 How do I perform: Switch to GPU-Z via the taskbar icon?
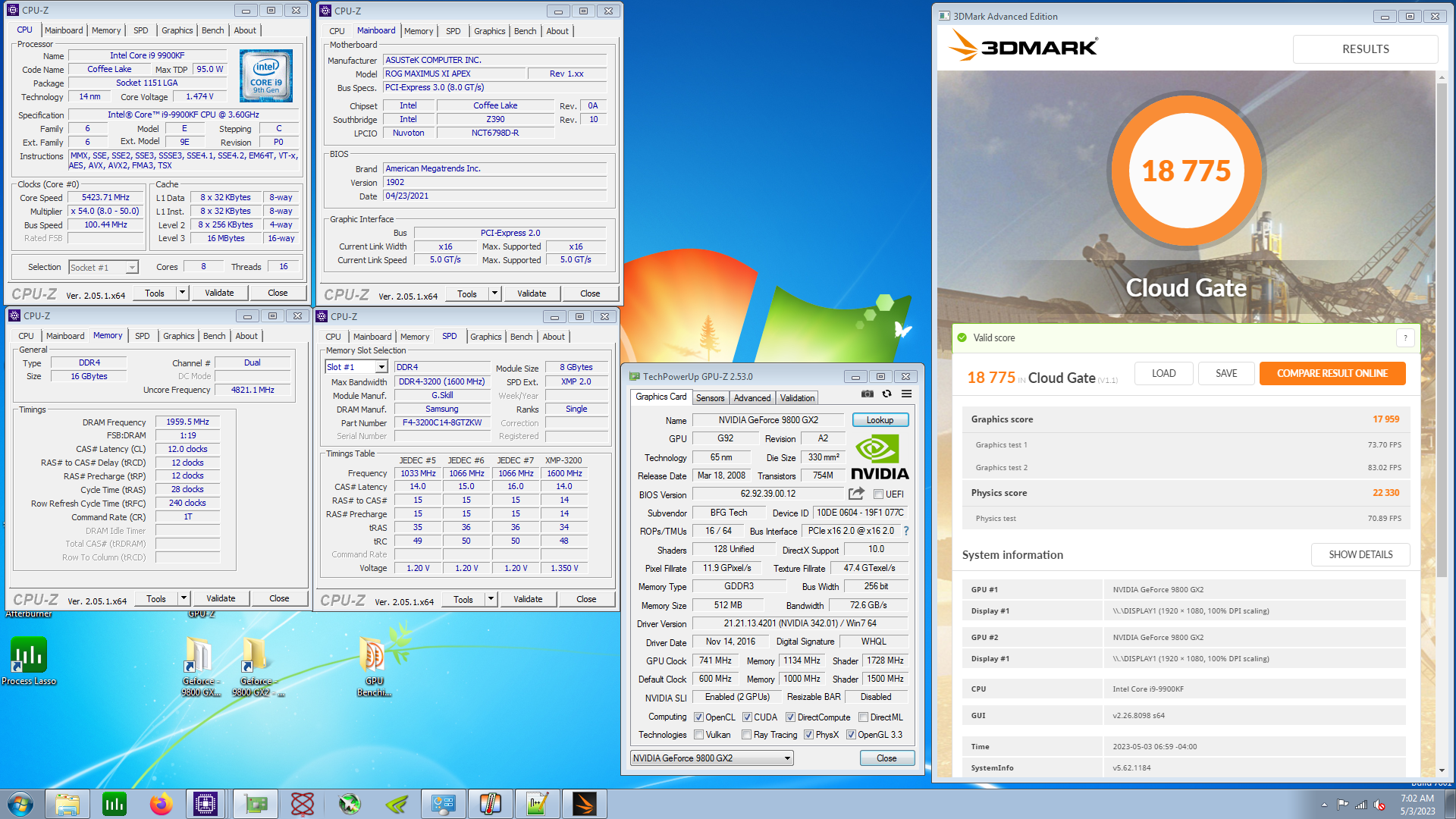[256, 804]
